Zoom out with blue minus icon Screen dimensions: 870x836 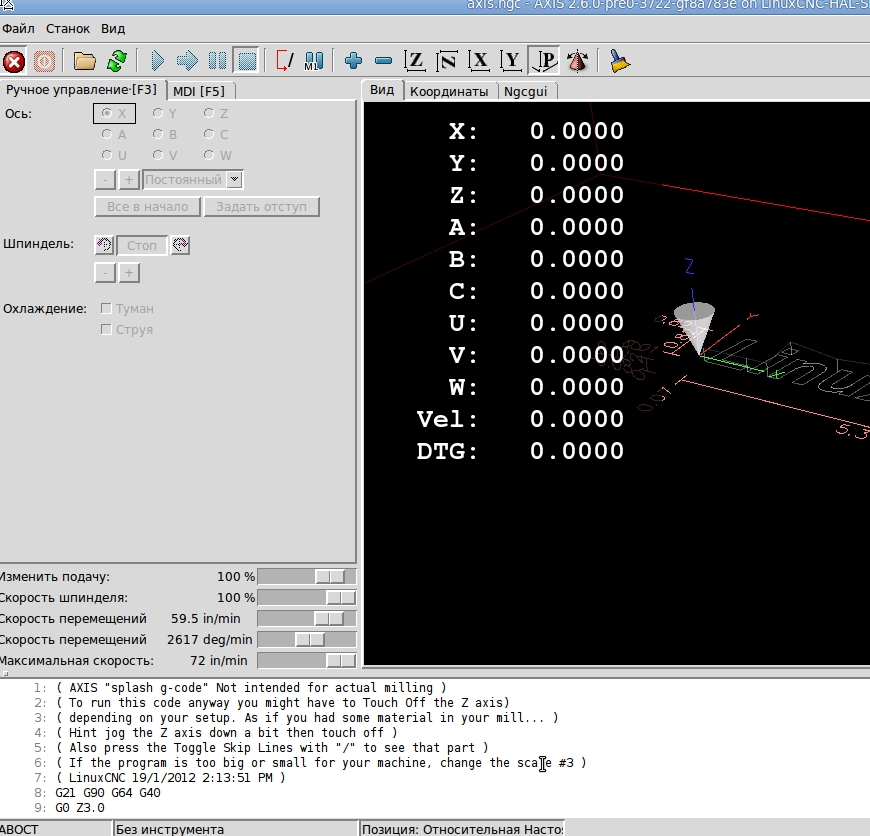click(x=383, y=61)
